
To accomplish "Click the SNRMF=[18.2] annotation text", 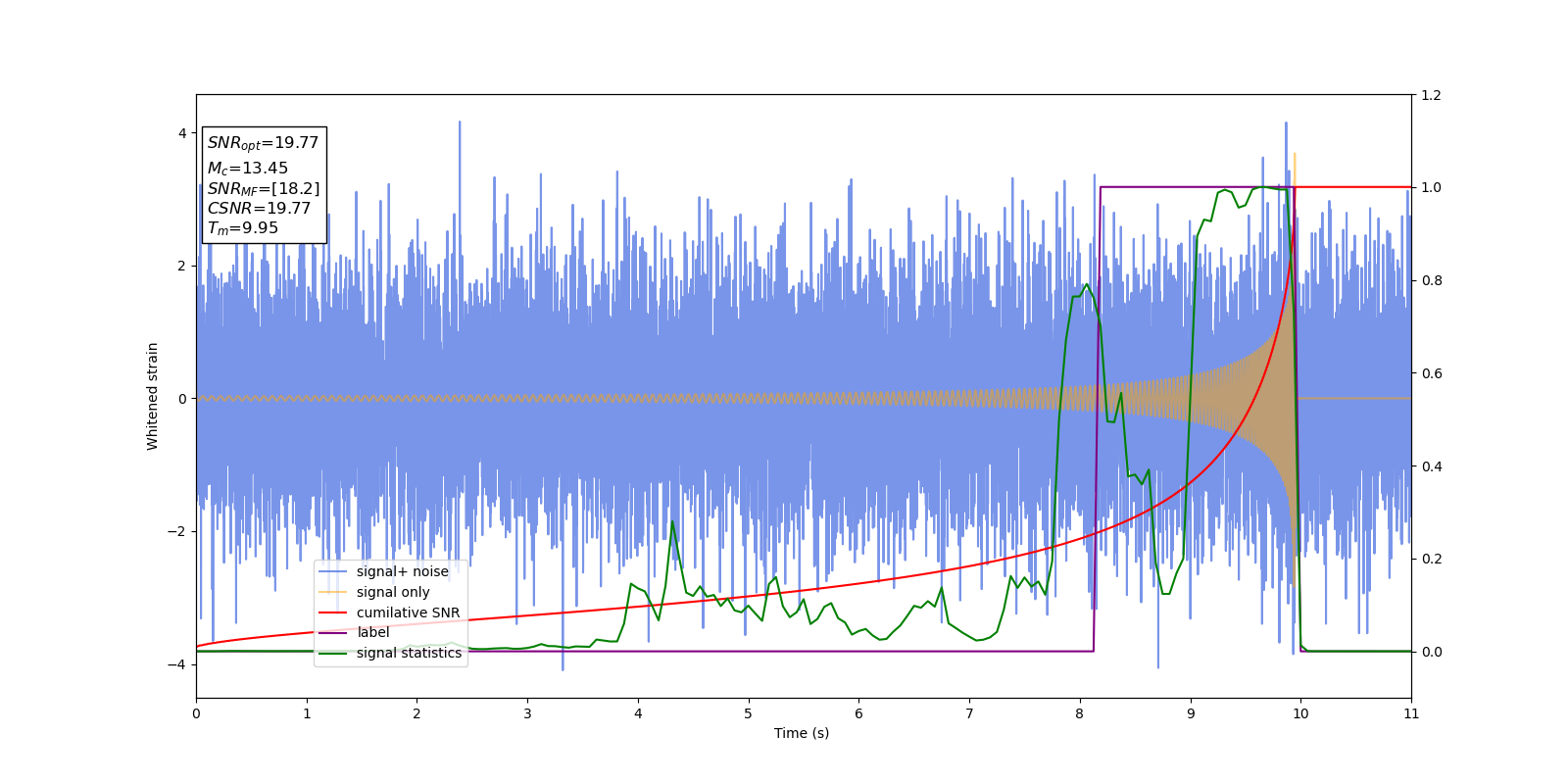I will (263, 189).
